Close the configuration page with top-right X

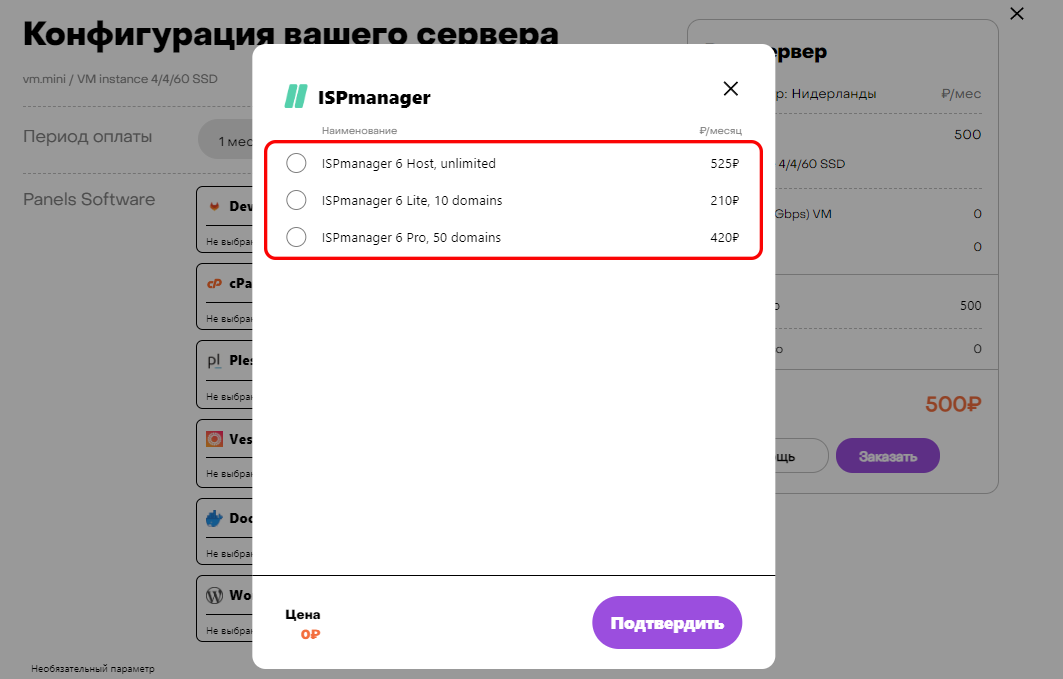click(1017, 14)
